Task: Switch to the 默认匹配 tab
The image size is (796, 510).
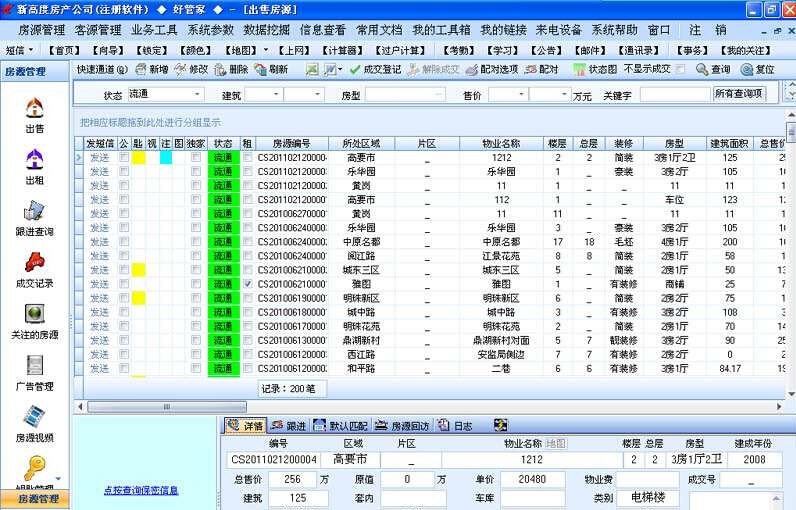Action: (340, 426)
